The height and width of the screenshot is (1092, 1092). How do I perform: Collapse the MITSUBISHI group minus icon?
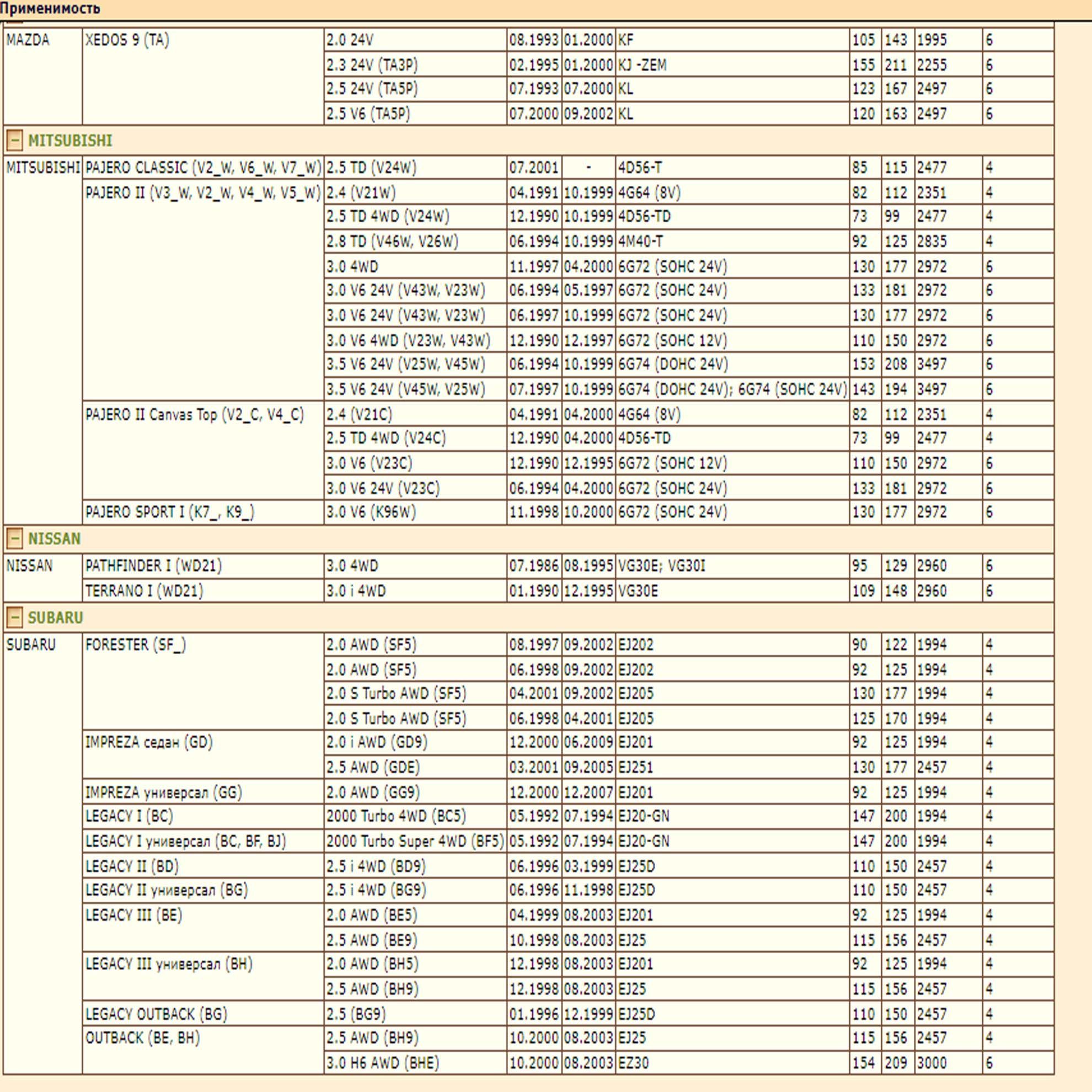[15, 140]
